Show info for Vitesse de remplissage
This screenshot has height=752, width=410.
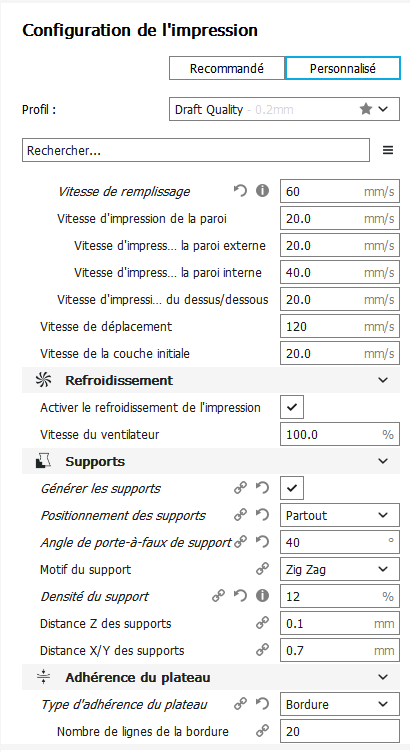coord(262,191)
